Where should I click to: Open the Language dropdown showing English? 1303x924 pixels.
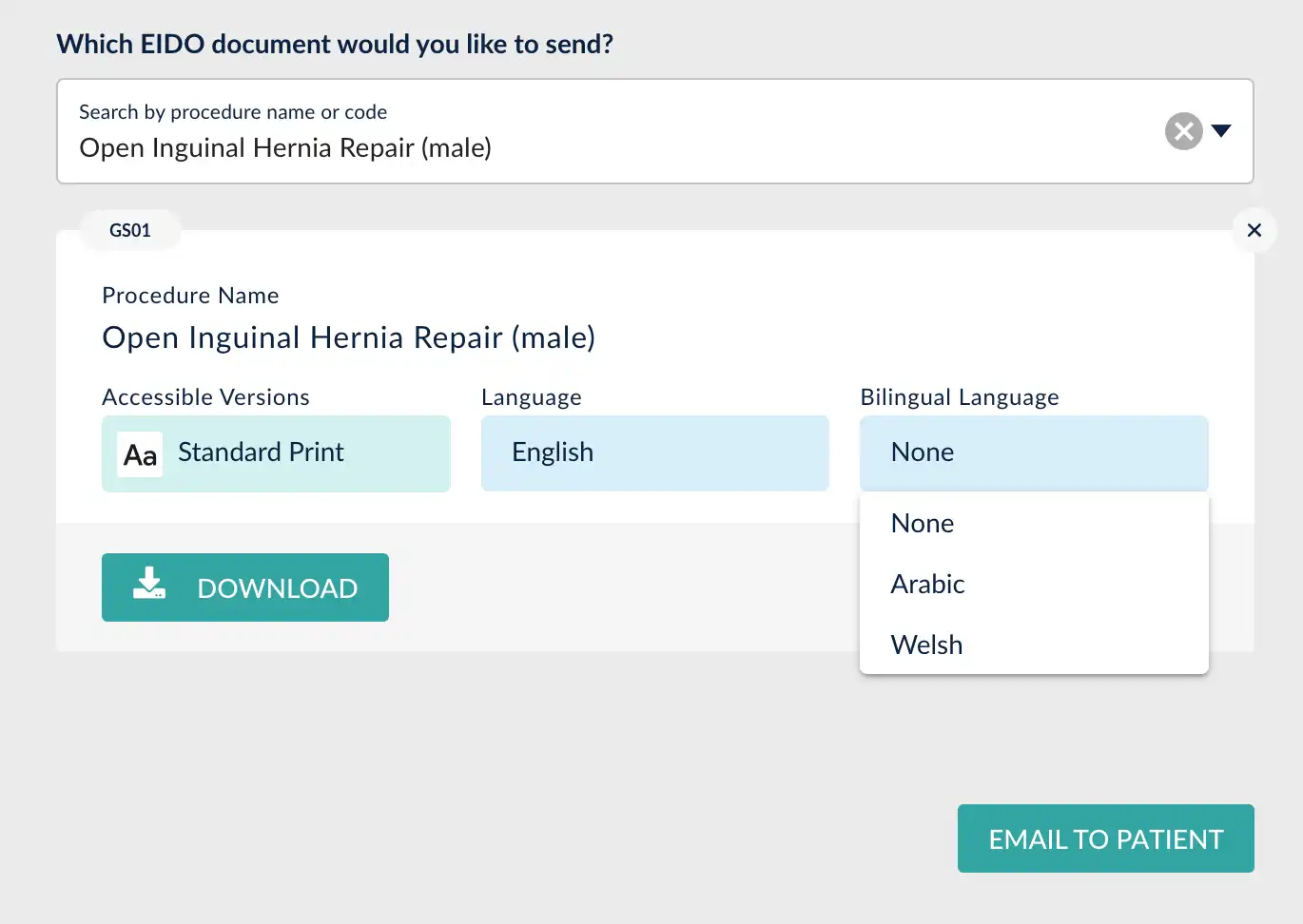655,453
